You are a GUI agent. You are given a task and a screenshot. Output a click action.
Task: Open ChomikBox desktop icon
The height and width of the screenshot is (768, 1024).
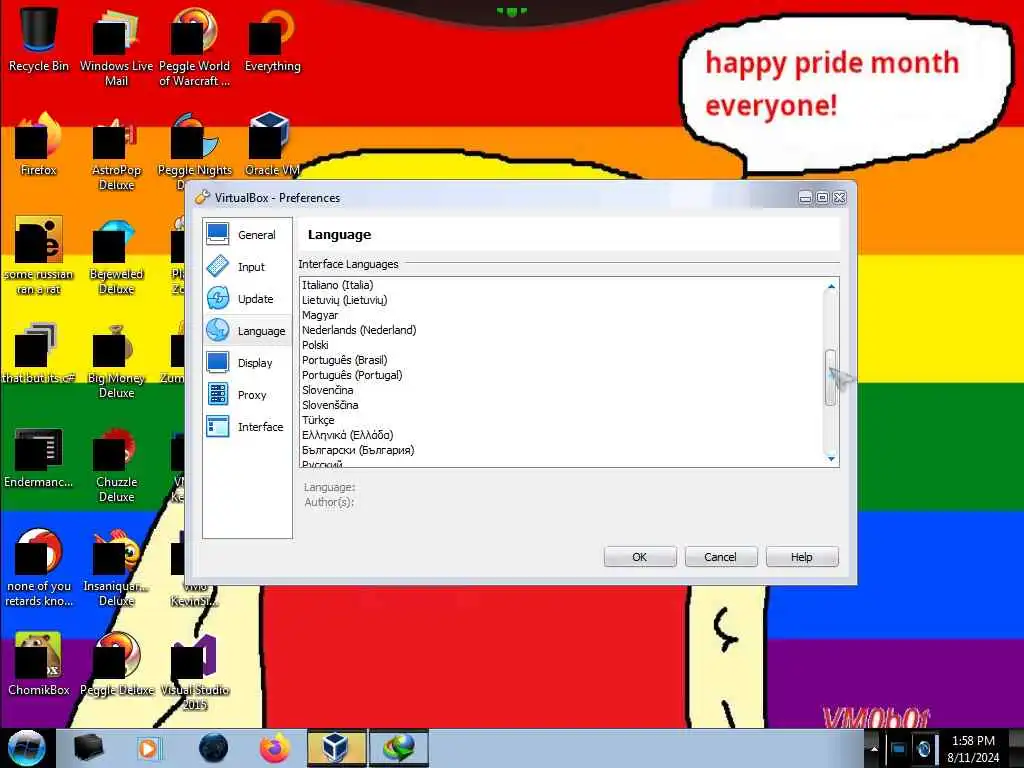(x=39, y=664)
